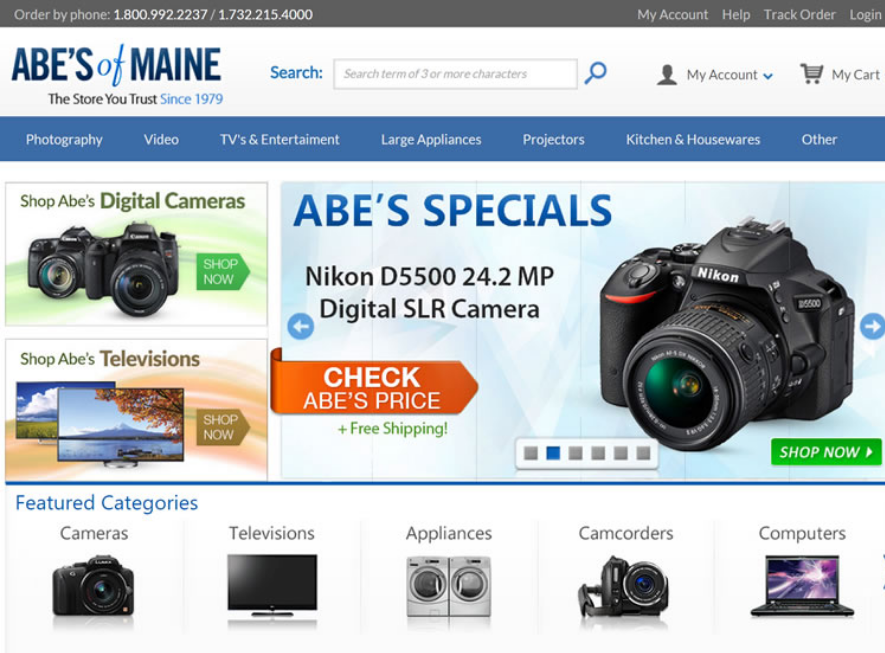Click My Account link in top bar
This screenshot has height=653, width=885.
(672, 15)
